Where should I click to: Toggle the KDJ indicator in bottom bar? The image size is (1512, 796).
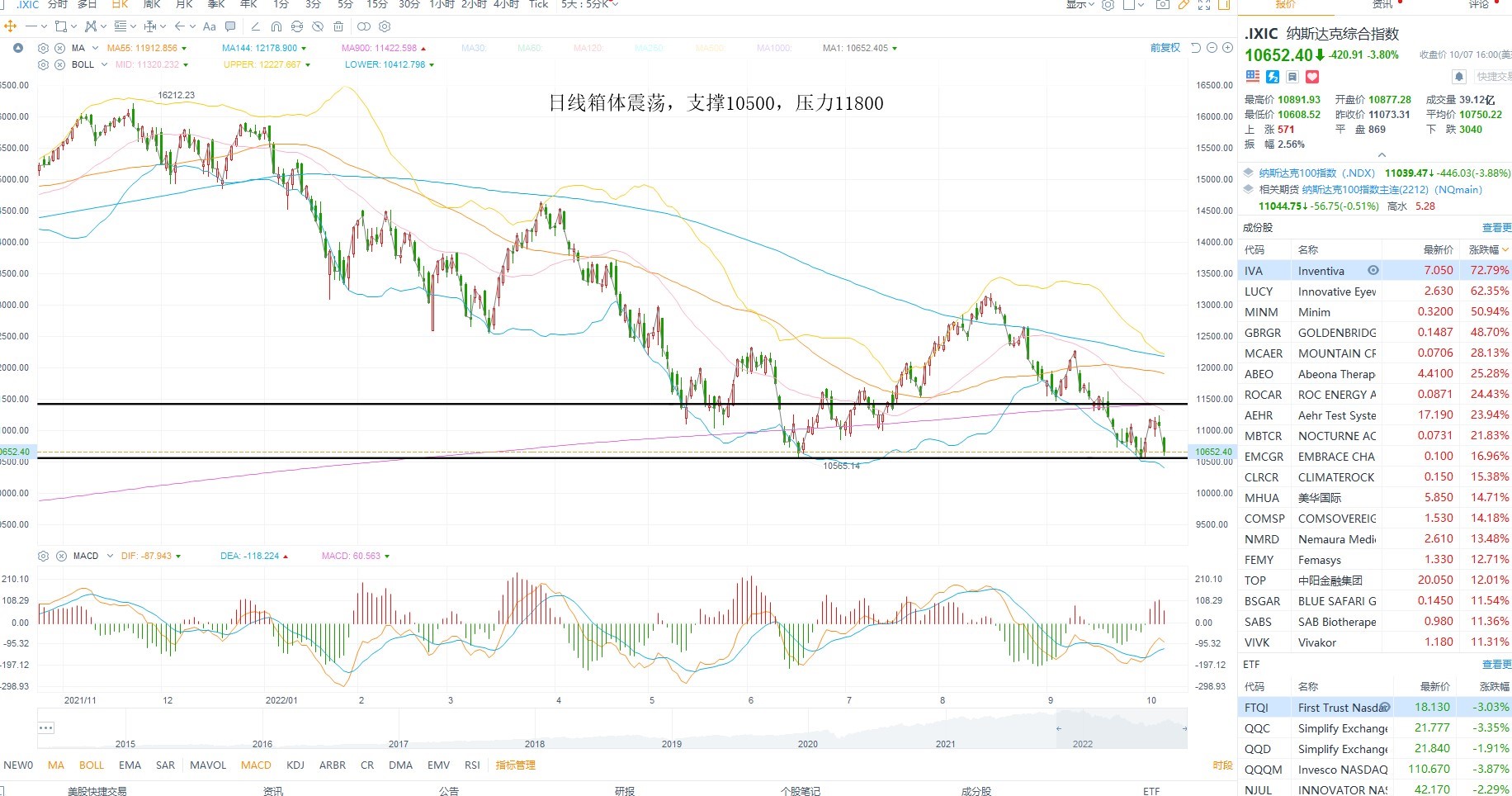(x=295, y=765)
